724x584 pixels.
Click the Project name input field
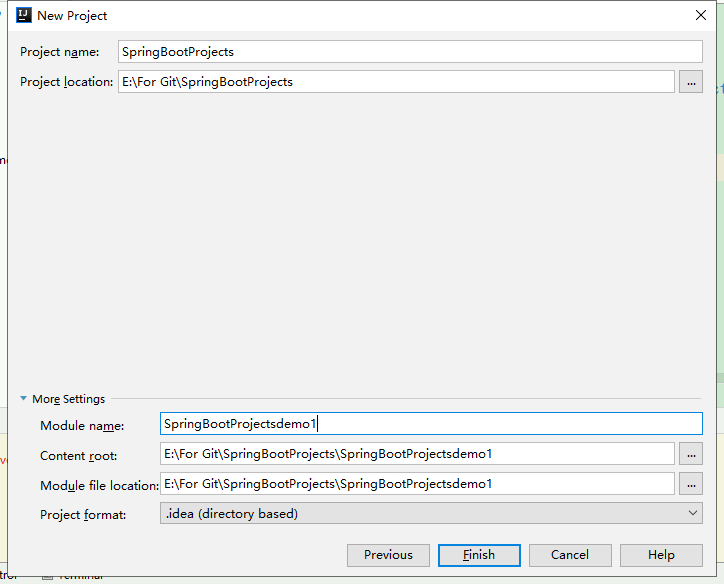pos(410,52)
